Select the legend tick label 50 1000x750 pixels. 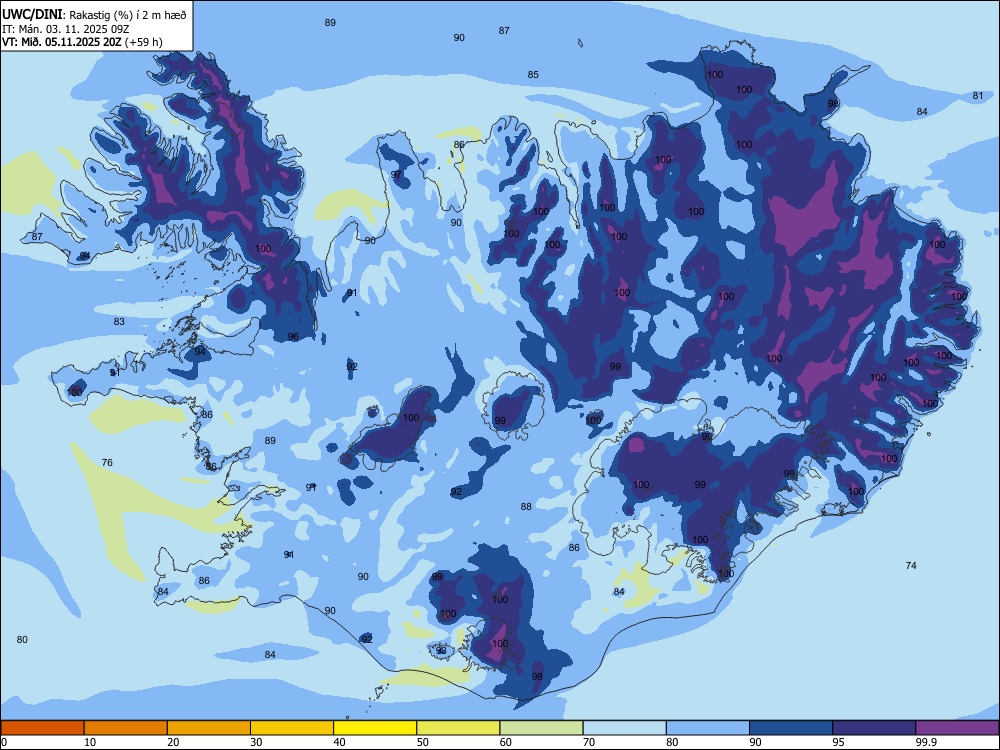pos(423,742)
